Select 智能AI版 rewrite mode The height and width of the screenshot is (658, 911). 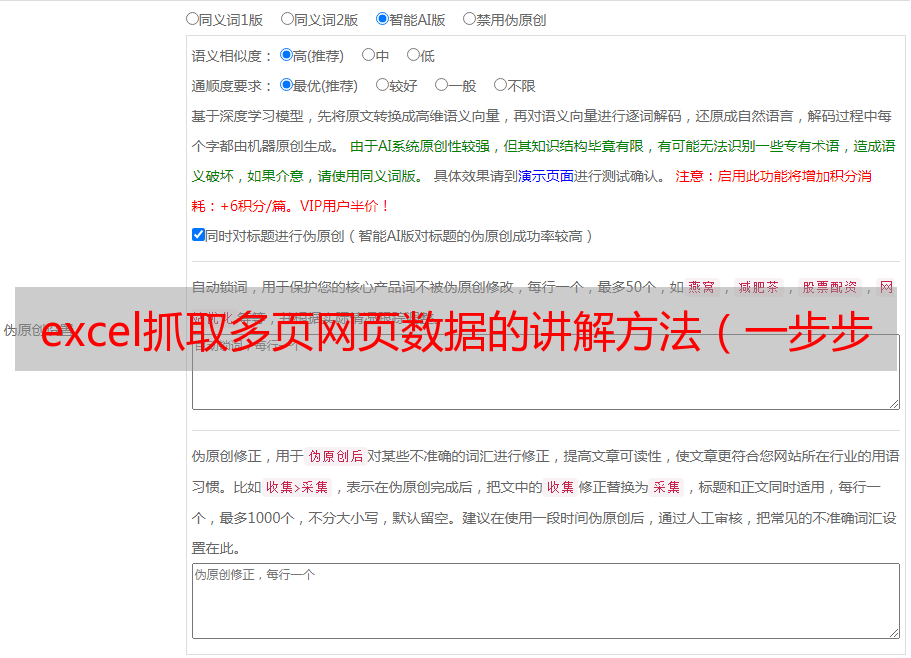(x=382, y=18)
